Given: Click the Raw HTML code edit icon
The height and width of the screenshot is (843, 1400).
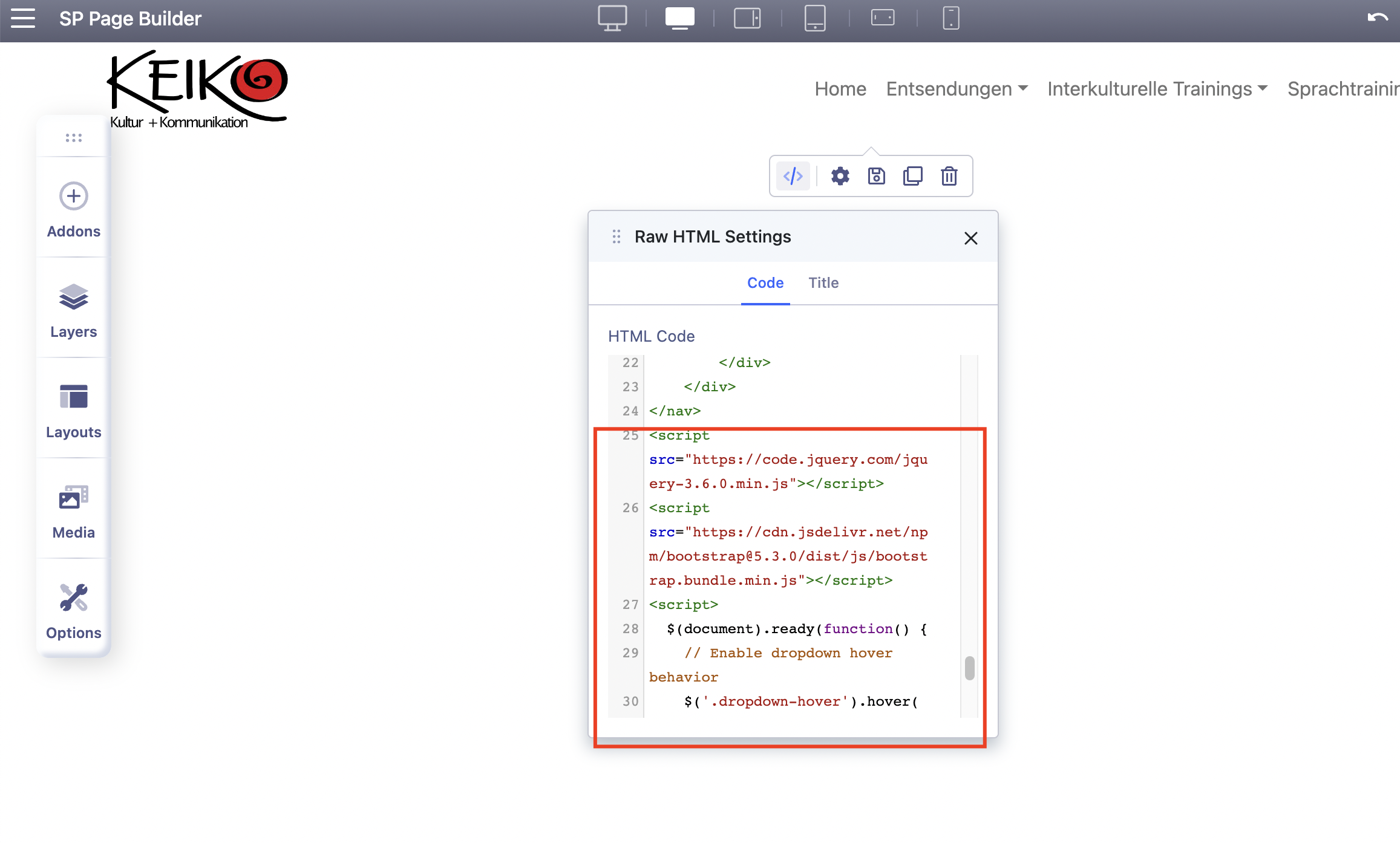Looking at the screenshot, I should [793, 176].
